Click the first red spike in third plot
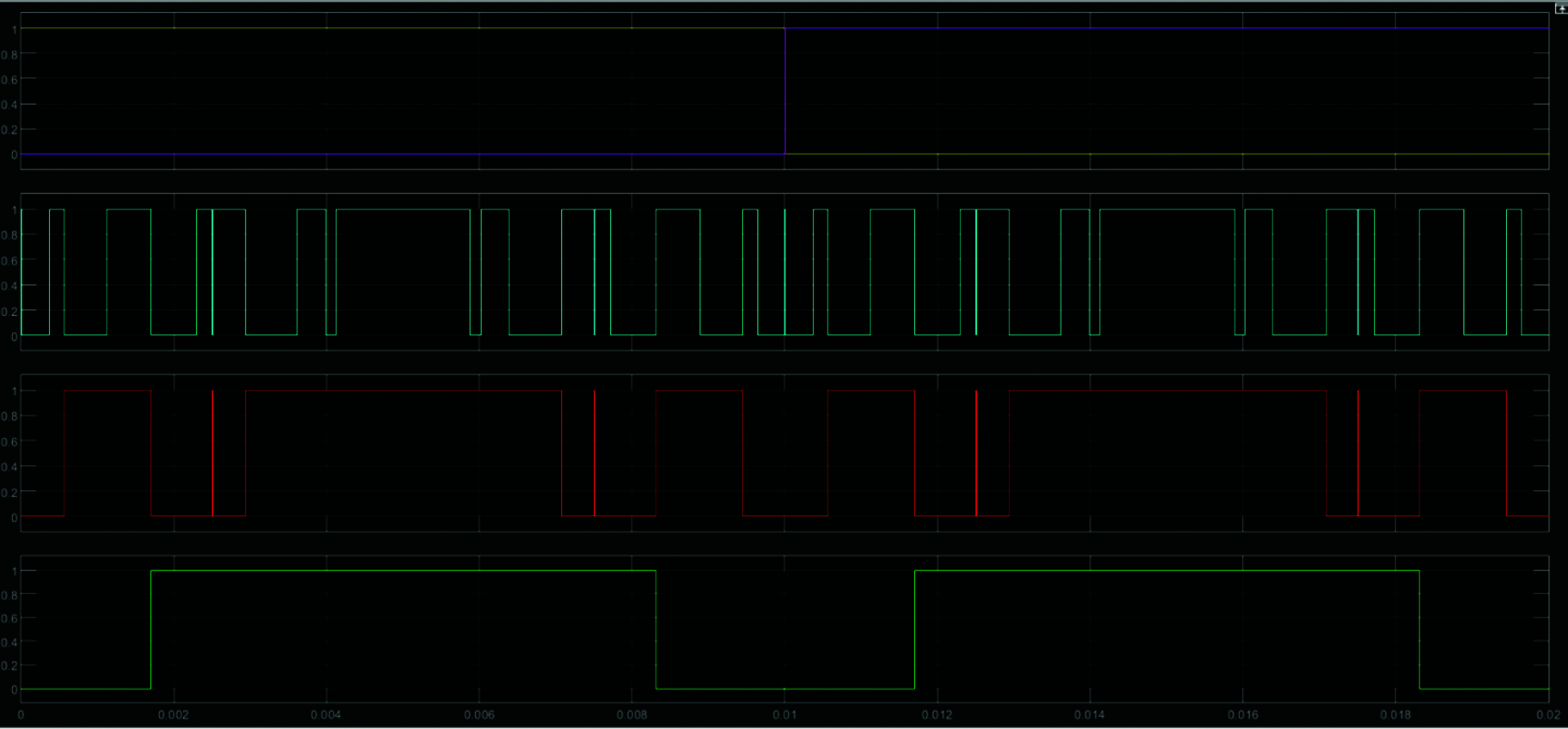 click(x=213, y=453)
